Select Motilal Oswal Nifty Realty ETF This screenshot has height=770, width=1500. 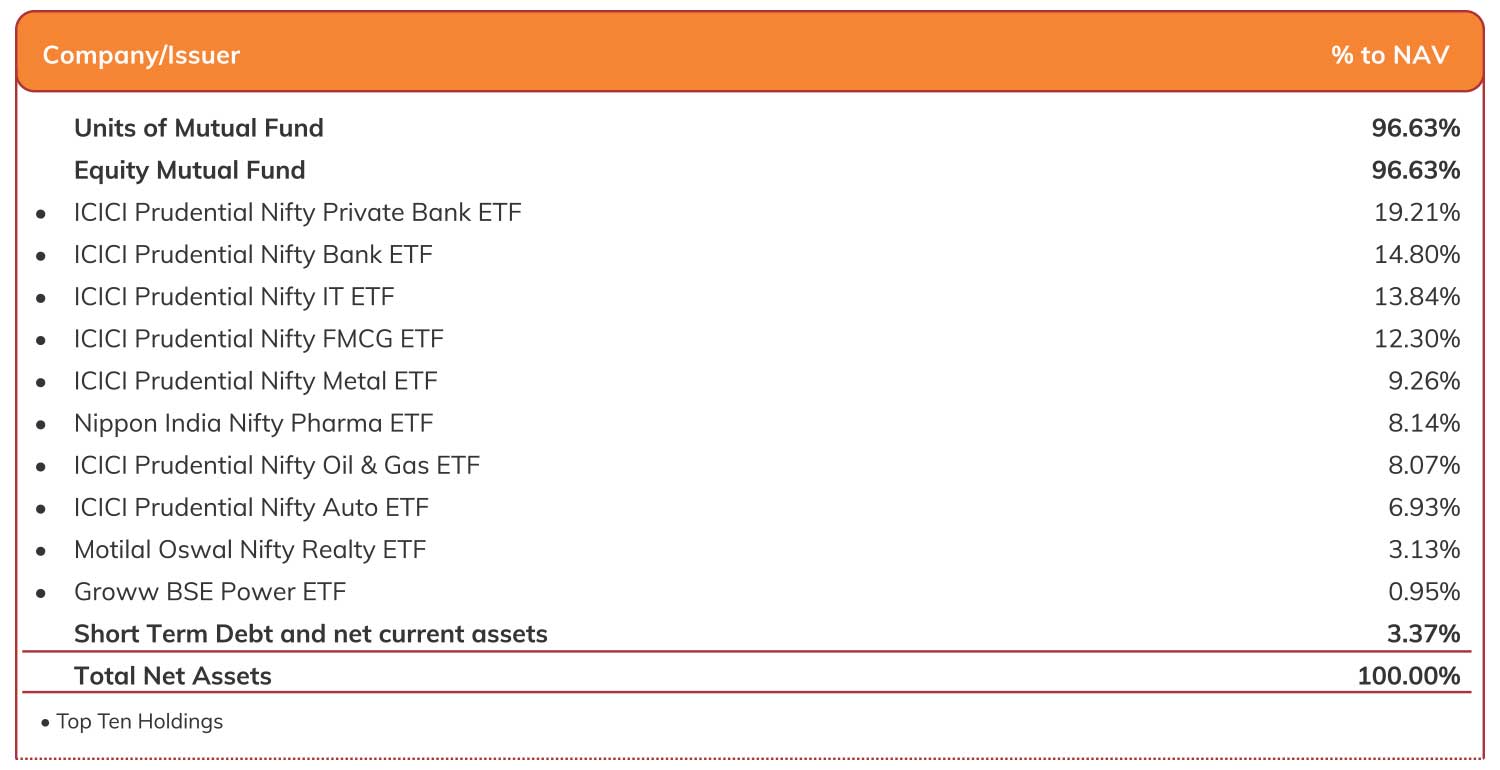click(x=250, y=549)
